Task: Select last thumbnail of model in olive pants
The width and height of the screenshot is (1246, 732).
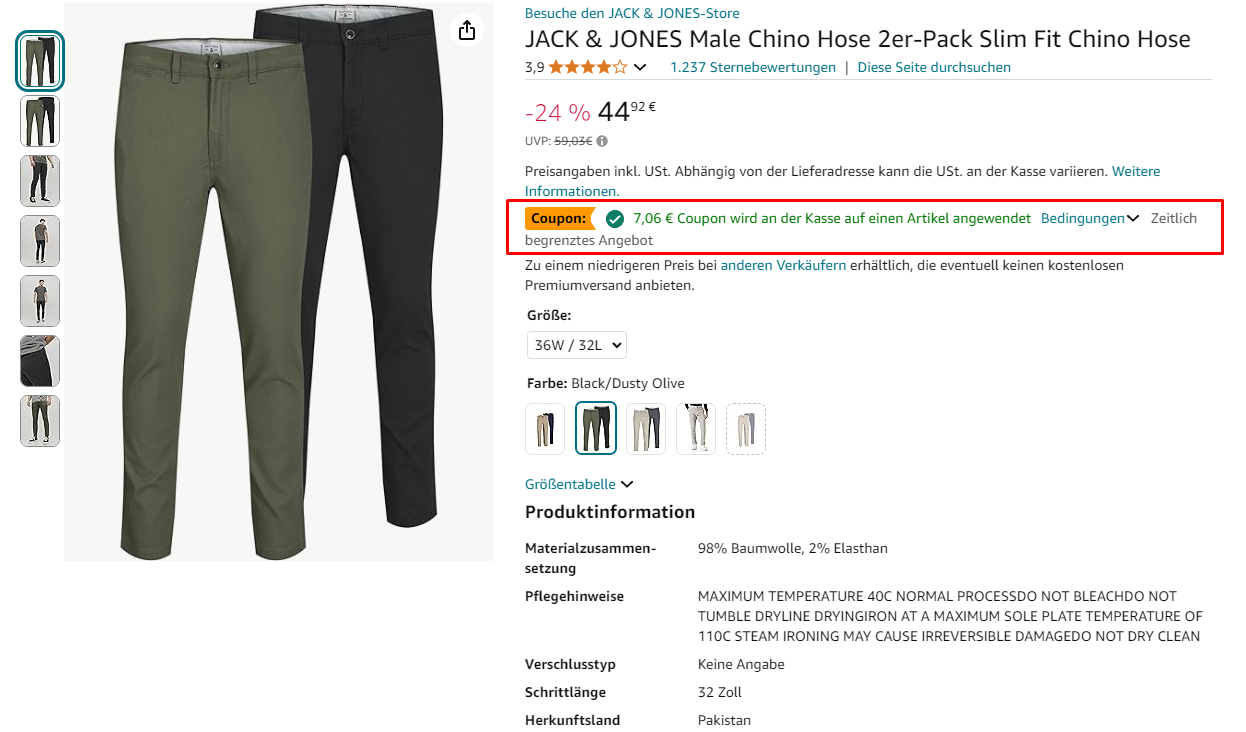Action: [40, 421]
